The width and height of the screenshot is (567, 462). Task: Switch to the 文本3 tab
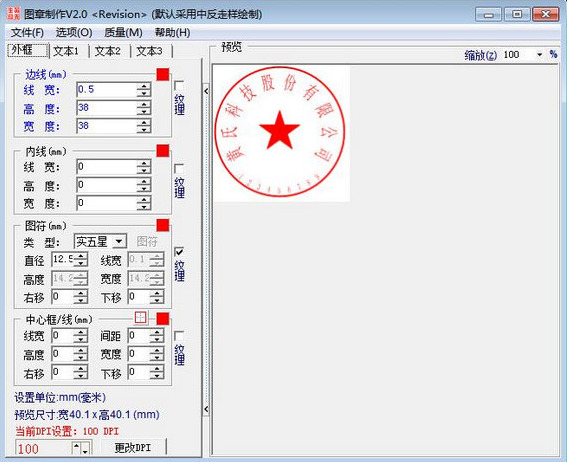[x=149, y=51]
